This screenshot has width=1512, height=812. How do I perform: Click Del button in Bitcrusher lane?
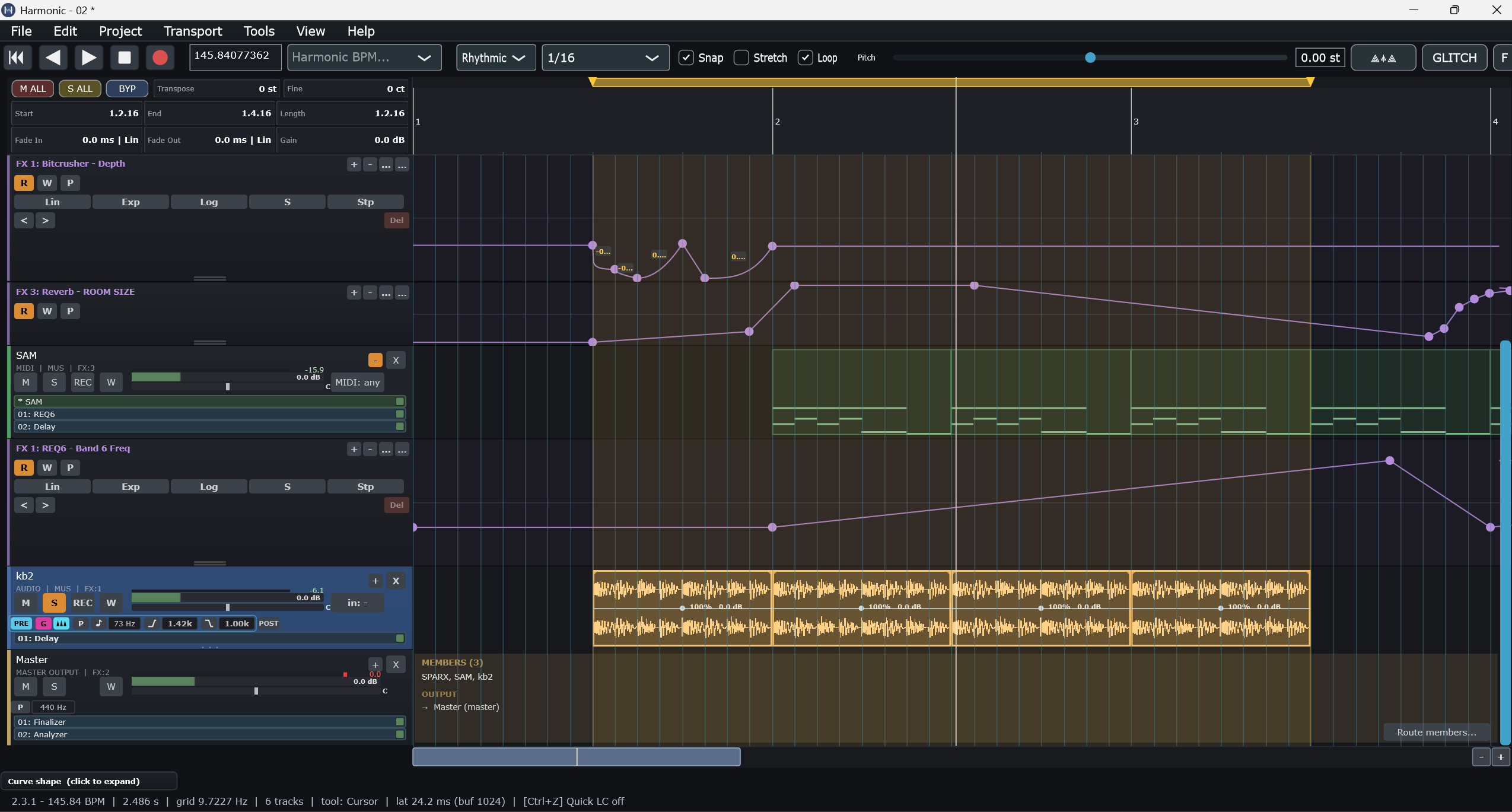(x=396, y=221)
